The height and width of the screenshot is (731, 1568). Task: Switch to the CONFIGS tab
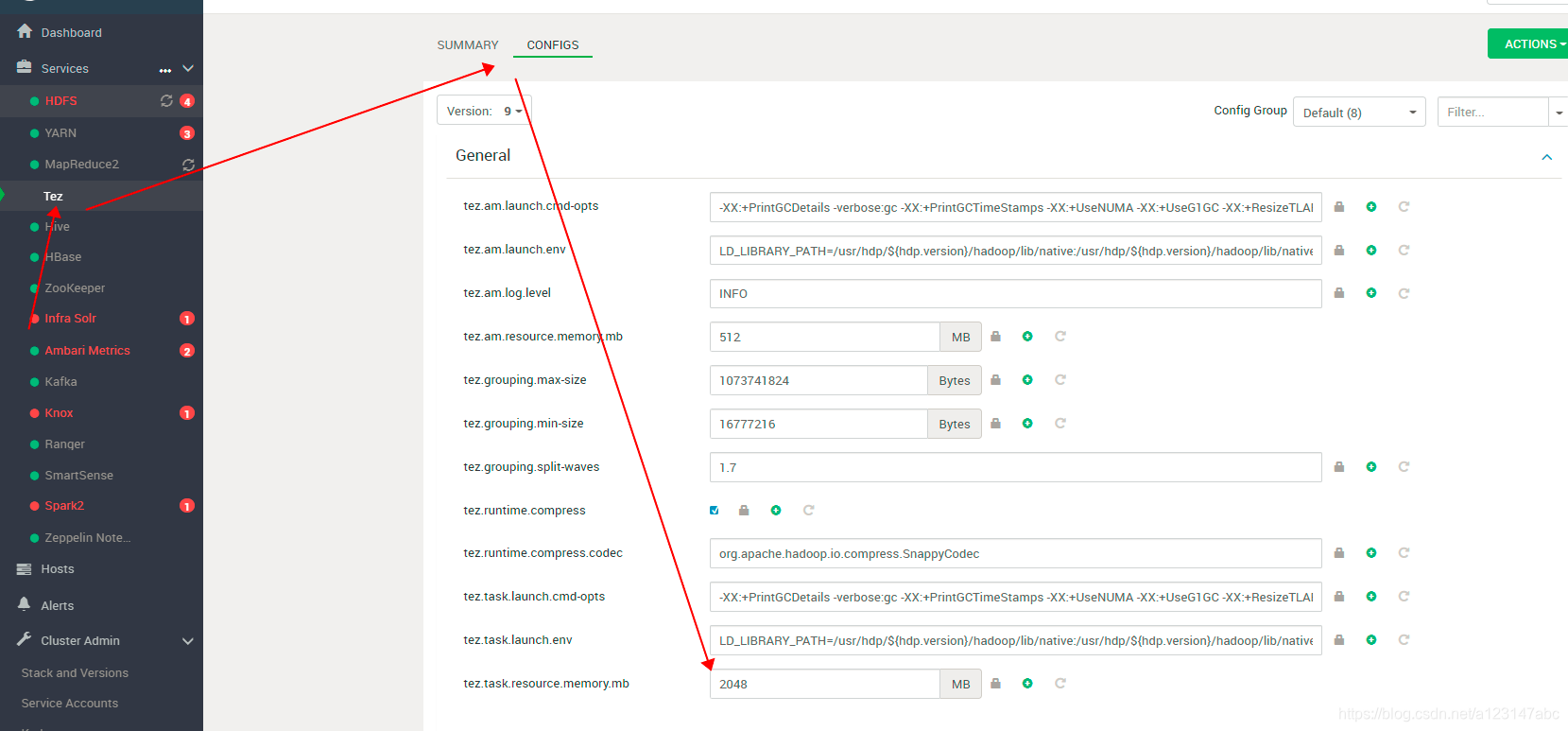click(553, 44)
